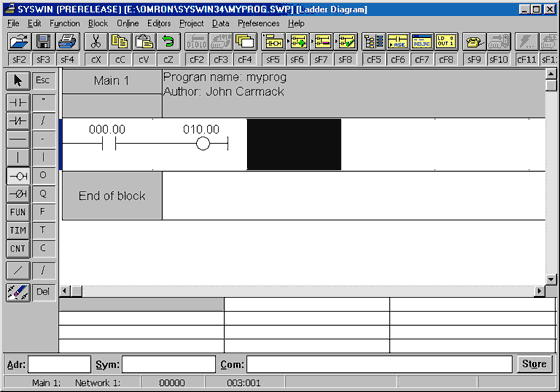Select the diagonal line invert tool
Screen dimensions: 560x392
(x=18, y=271)
